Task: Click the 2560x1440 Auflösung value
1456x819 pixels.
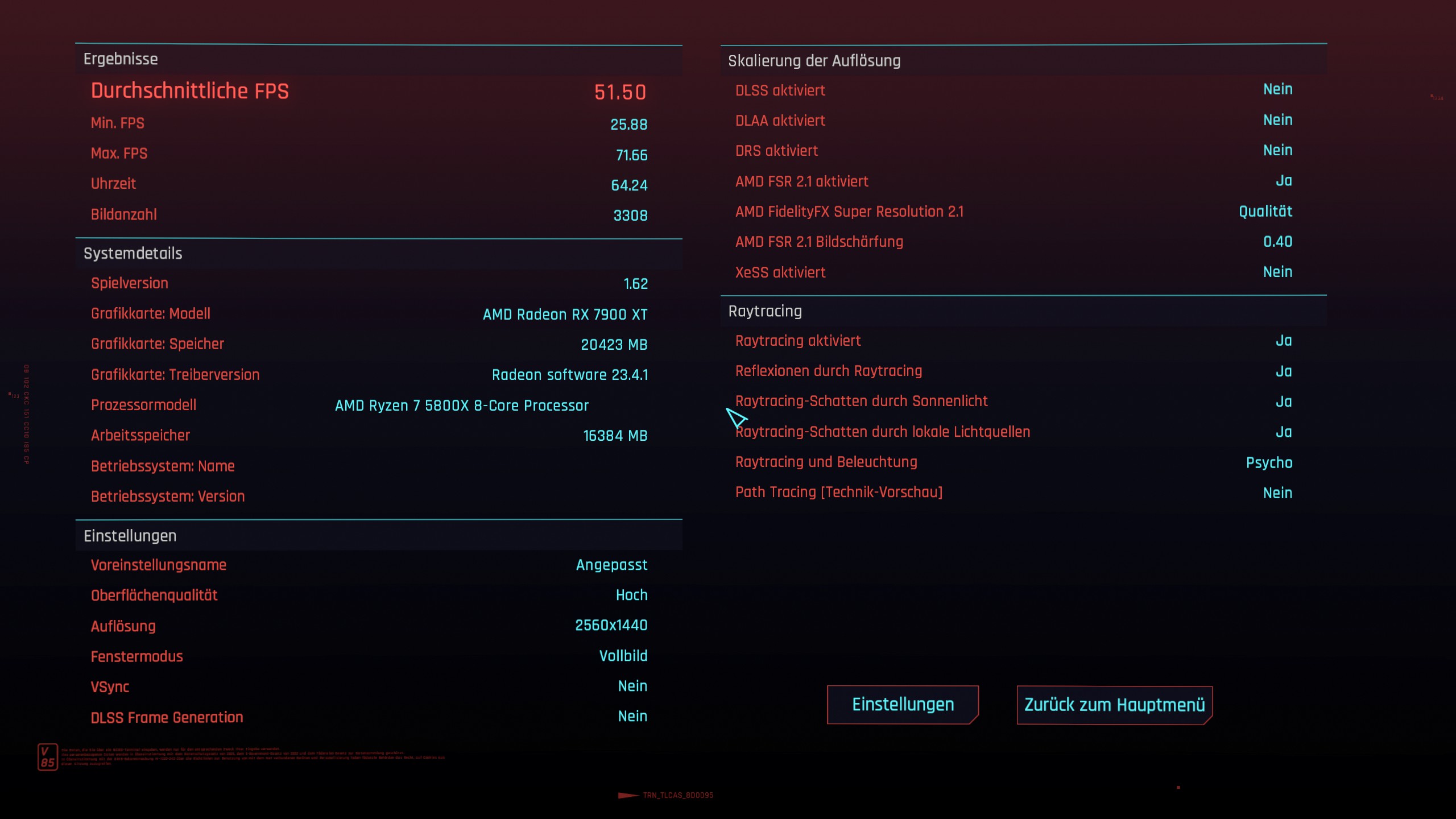Action: coord(611,626)
